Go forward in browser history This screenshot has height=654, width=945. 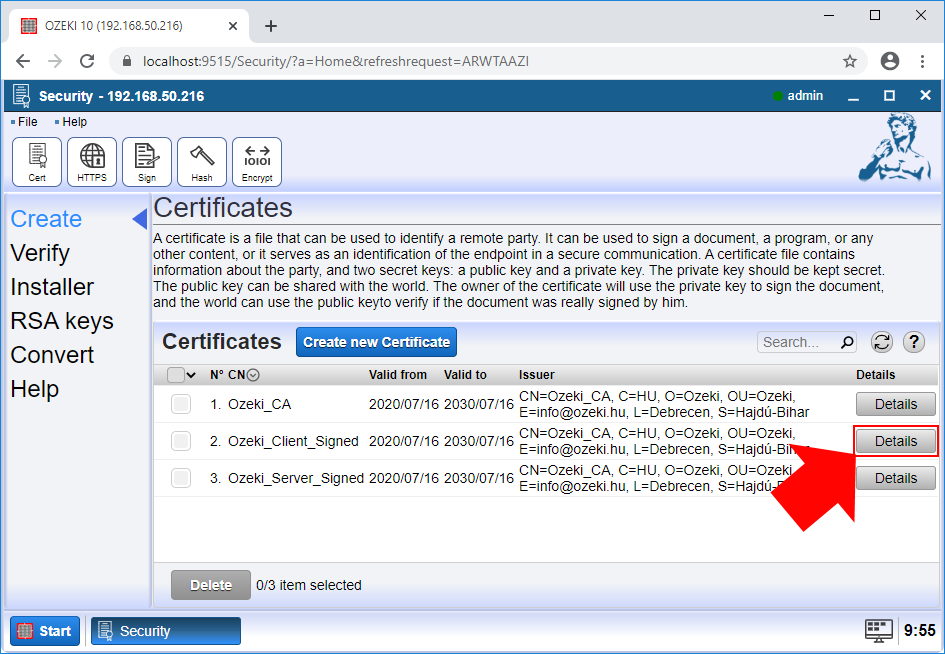55,61
